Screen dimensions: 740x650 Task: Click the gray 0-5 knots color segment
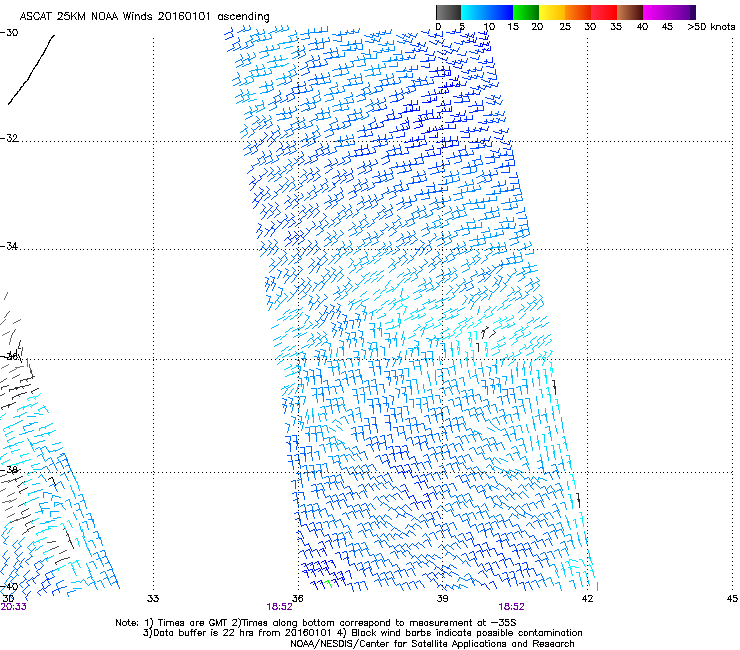pyautogui.click(x=448, y=12)
